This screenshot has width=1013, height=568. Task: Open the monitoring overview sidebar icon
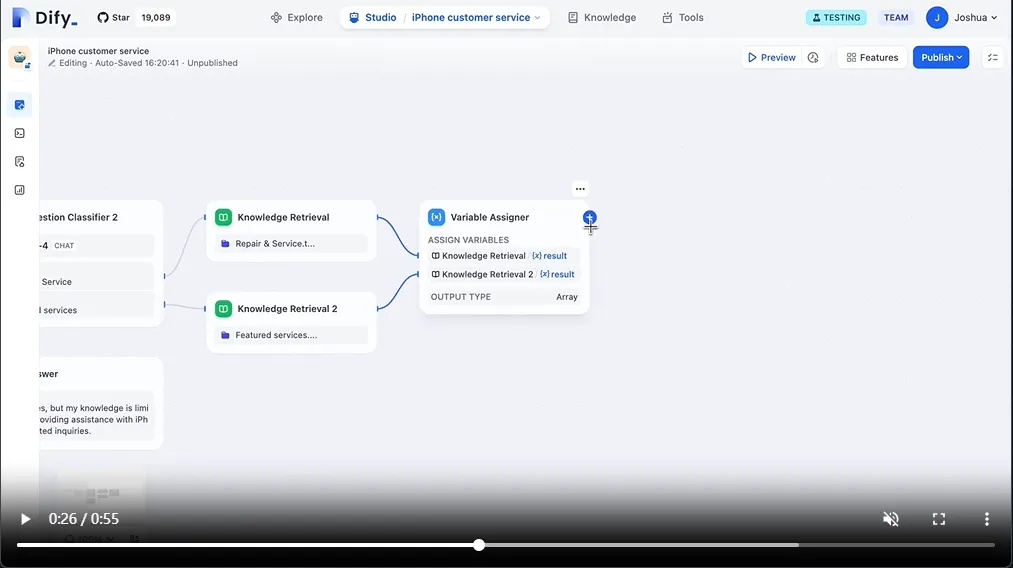[19, 190]
